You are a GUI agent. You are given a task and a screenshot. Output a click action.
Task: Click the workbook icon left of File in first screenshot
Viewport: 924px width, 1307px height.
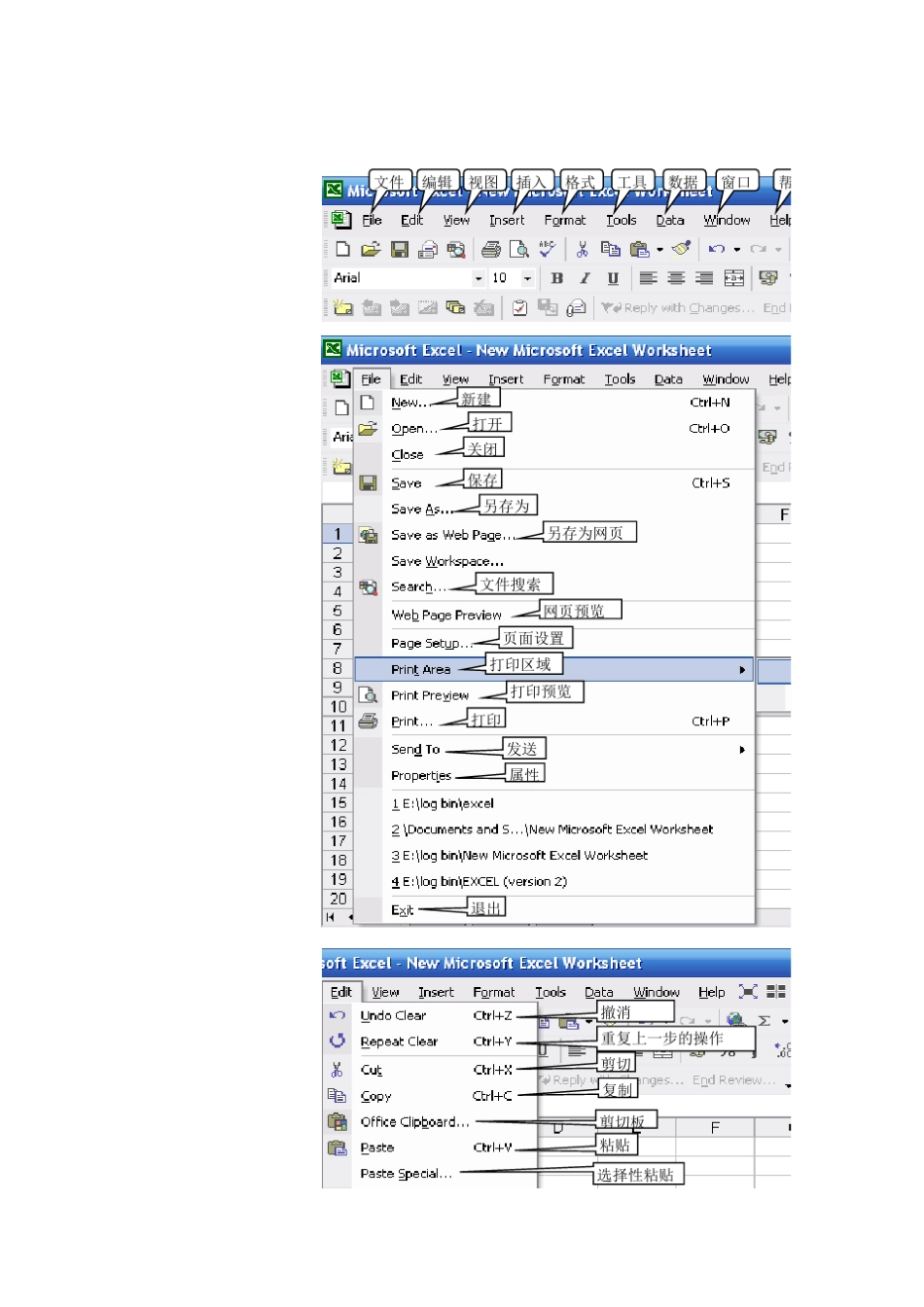(340, 220)
